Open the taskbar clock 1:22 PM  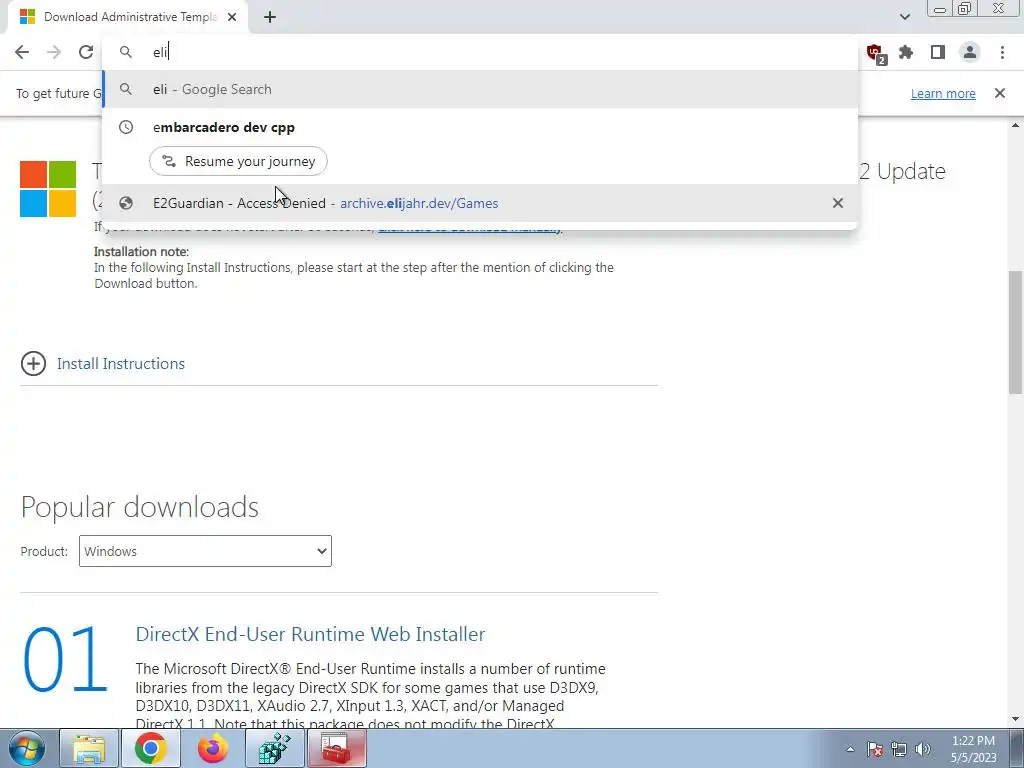(x=973, y=749)
